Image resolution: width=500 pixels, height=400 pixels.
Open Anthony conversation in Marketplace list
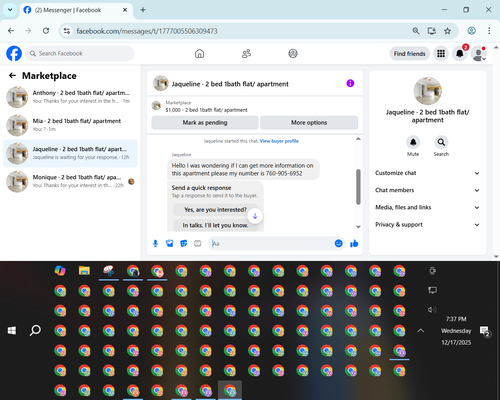pos(70,97)
